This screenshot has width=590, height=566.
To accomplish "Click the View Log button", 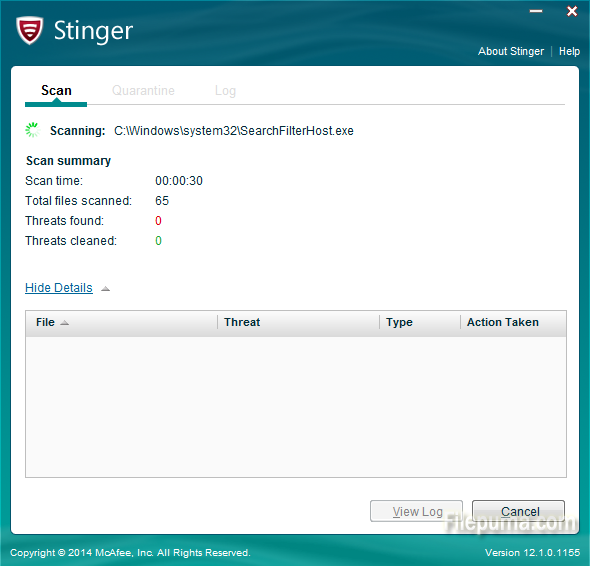I will tap(416, 511).
